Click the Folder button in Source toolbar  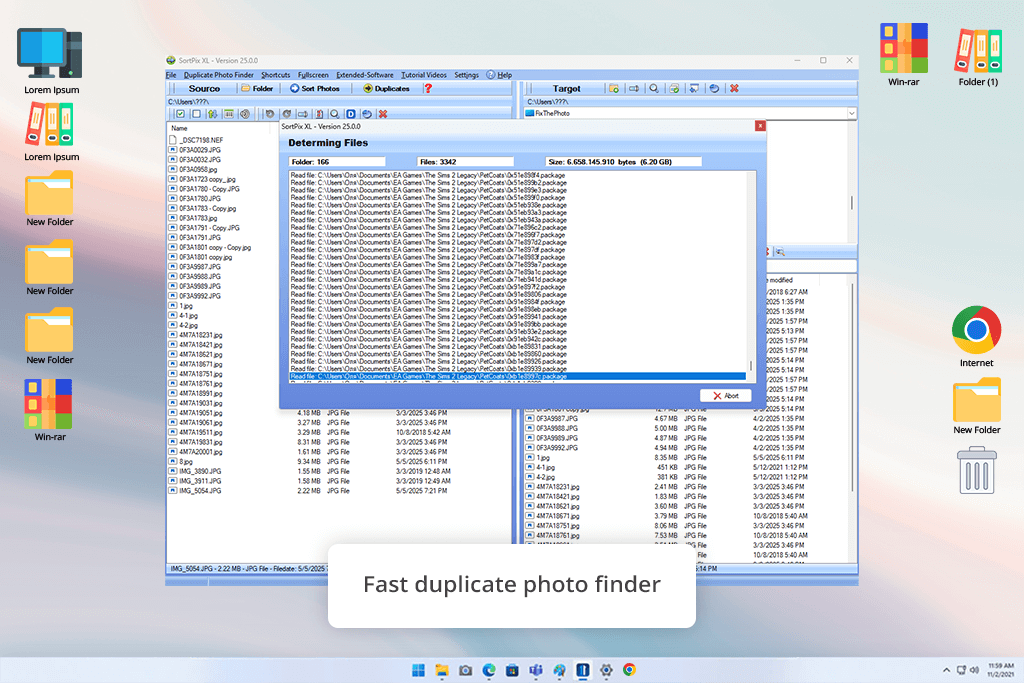[x=257, y=88]
